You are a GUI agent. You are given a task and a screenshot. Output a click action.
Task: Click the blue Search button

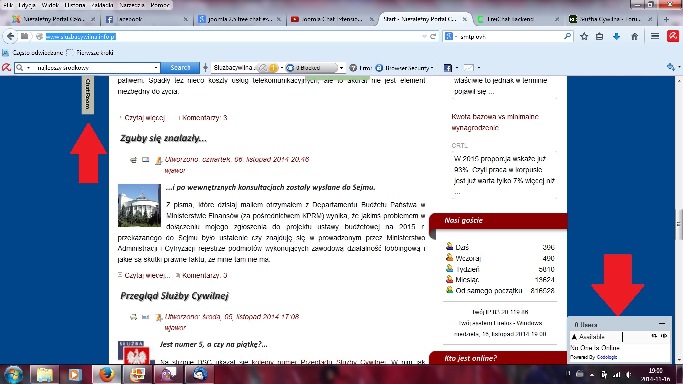click(x=180, y=68)
